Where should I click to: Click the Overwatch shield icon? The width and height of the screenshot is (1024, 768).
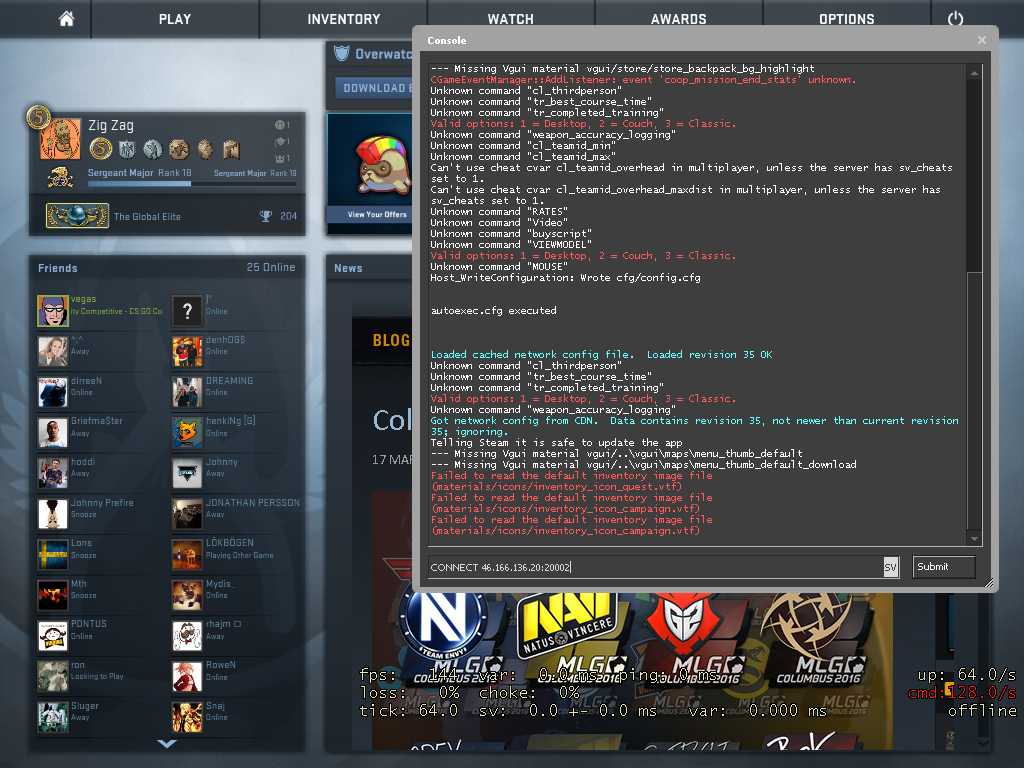342,54
